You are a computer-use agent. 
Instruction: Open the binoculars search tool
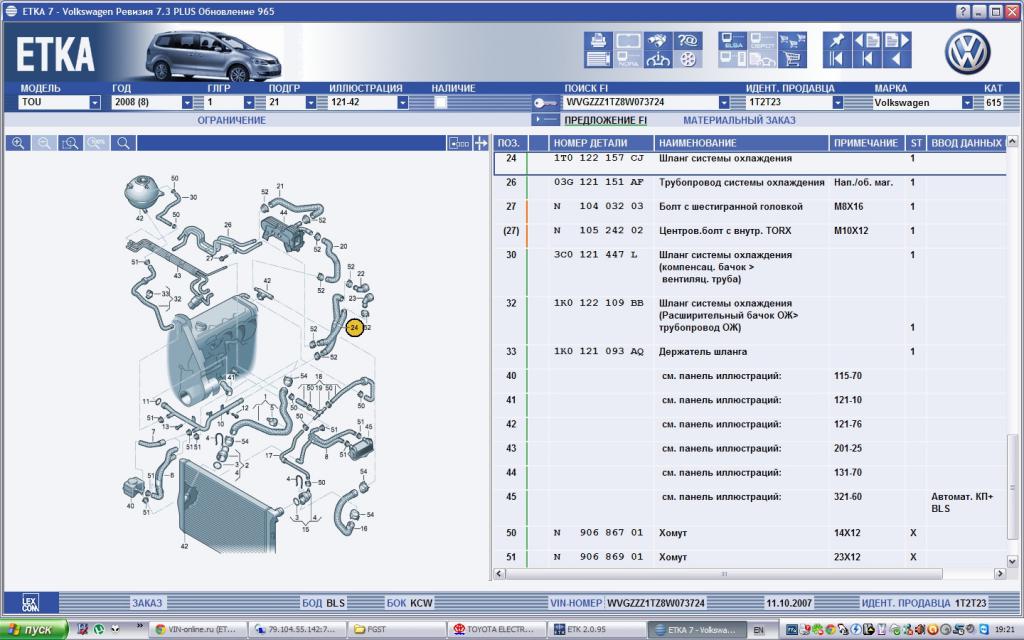(x=658, y=40)
